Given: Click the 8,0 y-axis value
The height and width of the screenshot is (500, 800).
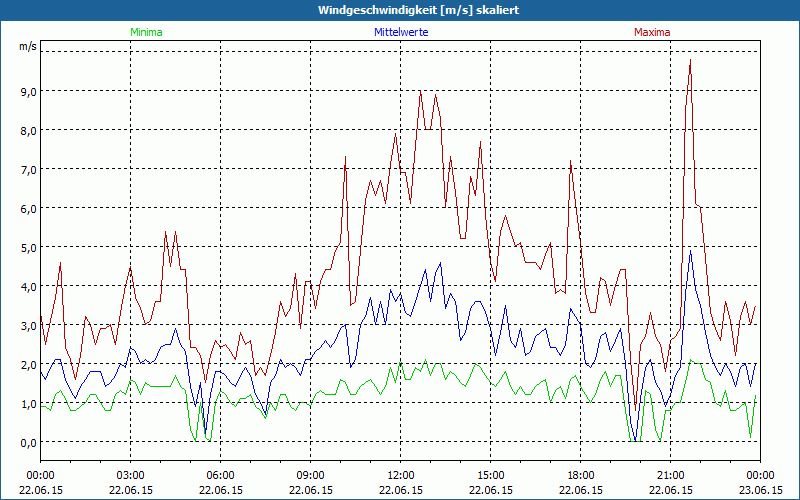Looking at the screenshot, I should click(29, 131).
